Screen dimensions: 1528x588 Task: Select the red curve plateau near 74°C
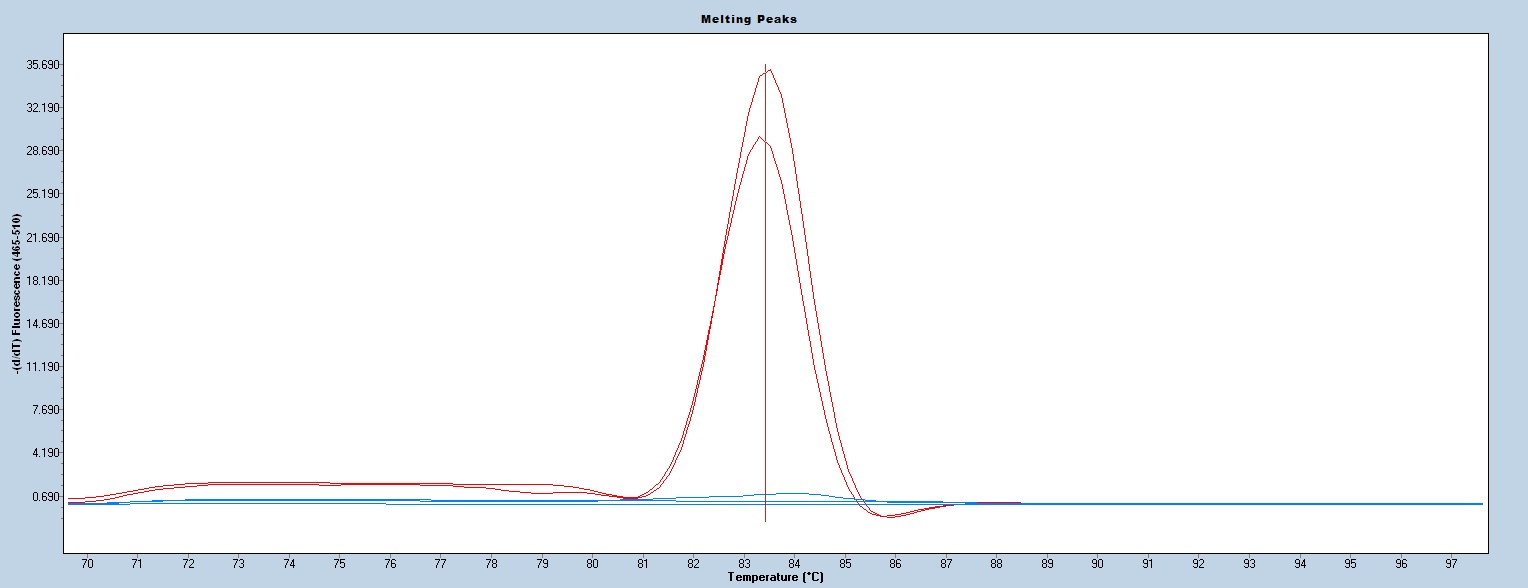[x=289, y=483]
